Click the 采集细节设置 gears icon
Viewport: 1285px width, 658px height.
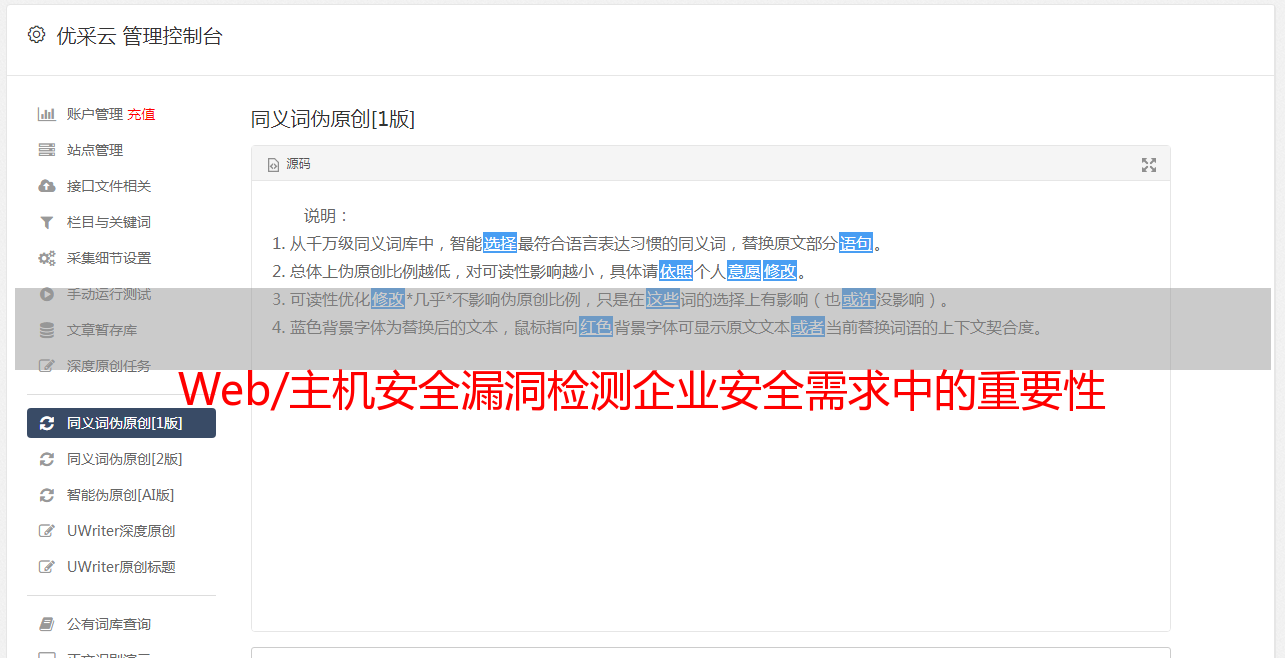pyautogui.click(x=46, y=258)
